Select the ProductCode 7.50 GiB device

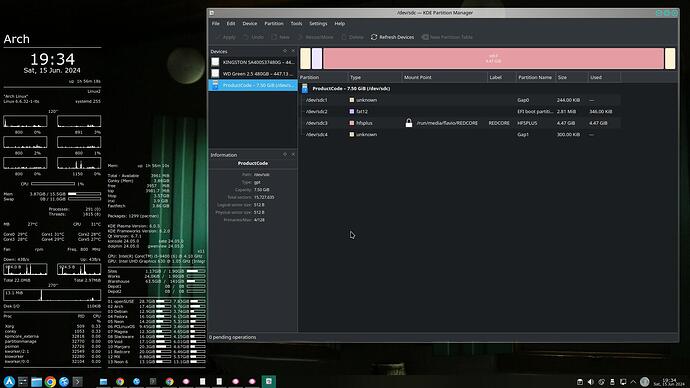(x=253, y=85)
